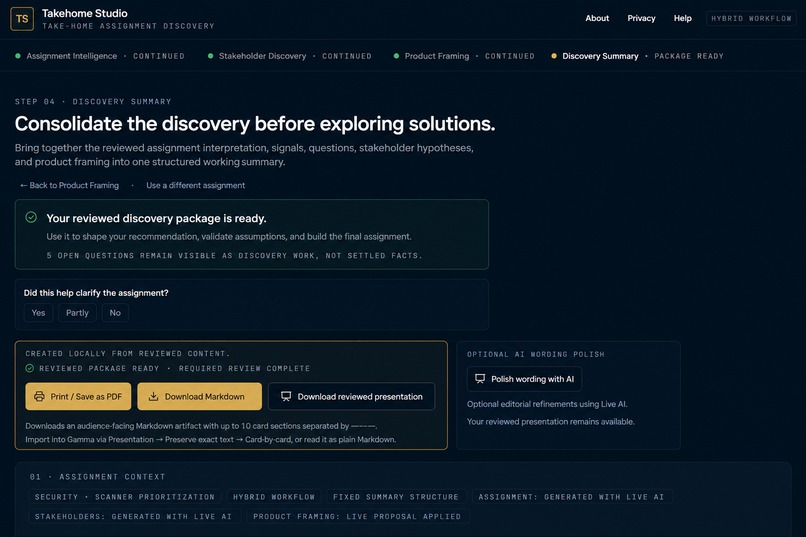806x537 pixels.
Task: Click the download arrow icon on Markdown button
Action: point(153,396)
